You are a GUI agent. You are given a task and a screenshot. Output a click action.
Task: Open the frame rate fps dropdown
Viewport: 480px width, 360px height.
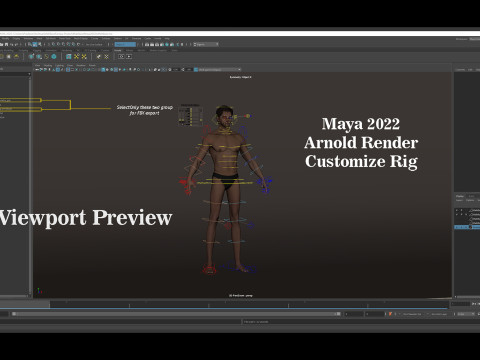click(x=466, y=314)
